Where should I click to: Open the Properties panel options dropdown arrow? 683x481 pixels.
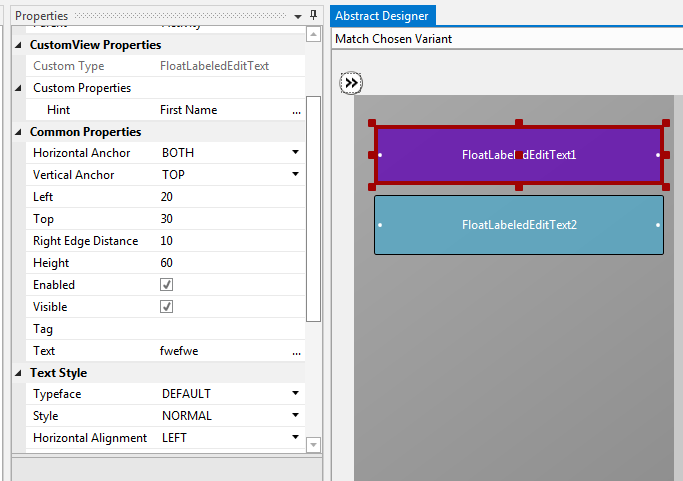click(x=298, y=17)
